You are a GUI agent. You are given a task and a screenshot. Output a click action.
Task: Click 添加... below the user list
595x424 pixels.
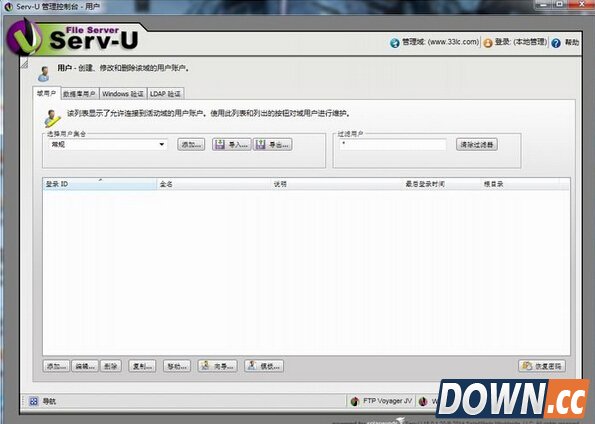pos(56,366)
